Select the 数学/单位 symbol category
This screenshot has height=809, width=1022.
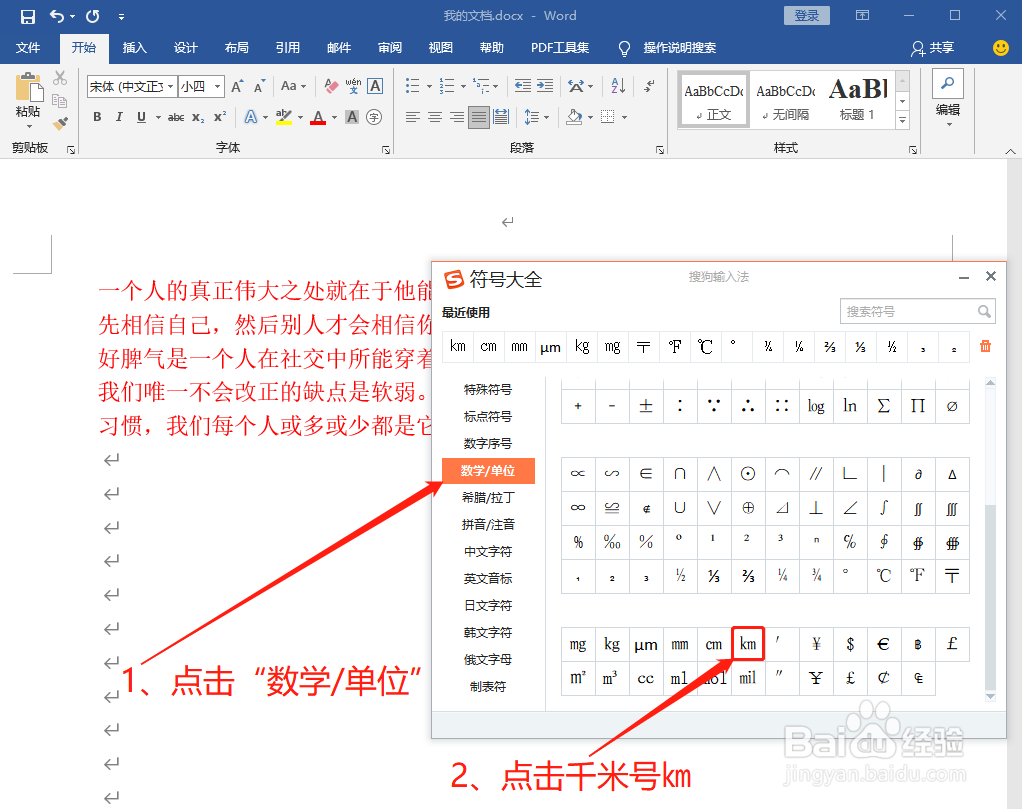488,471
